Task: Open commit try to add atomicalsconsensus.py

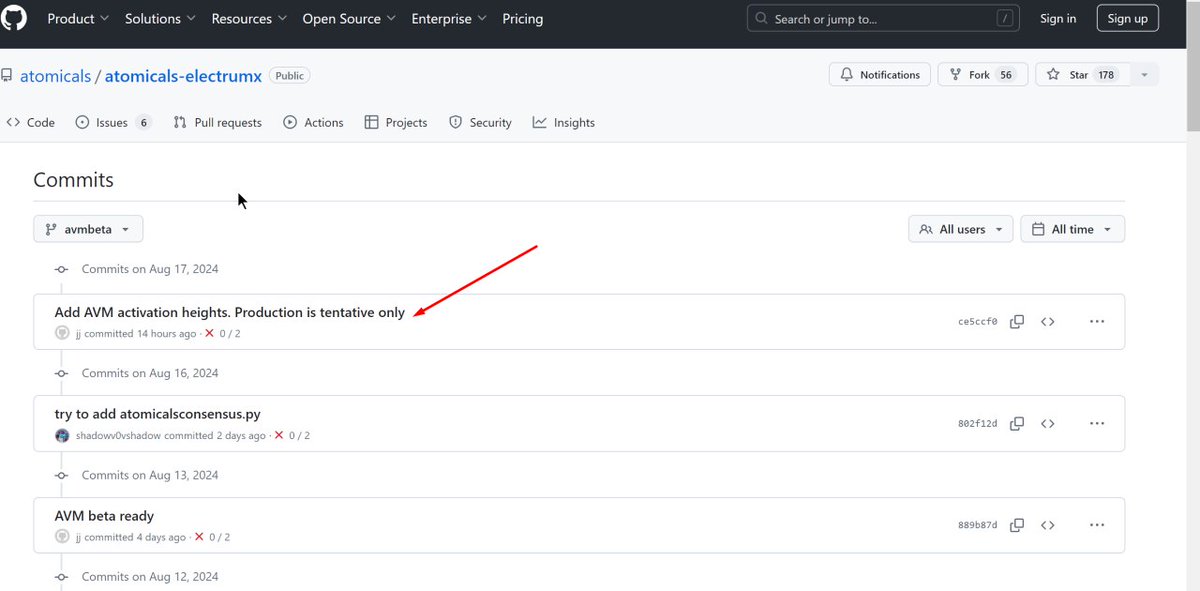Action: pos(158,414)
